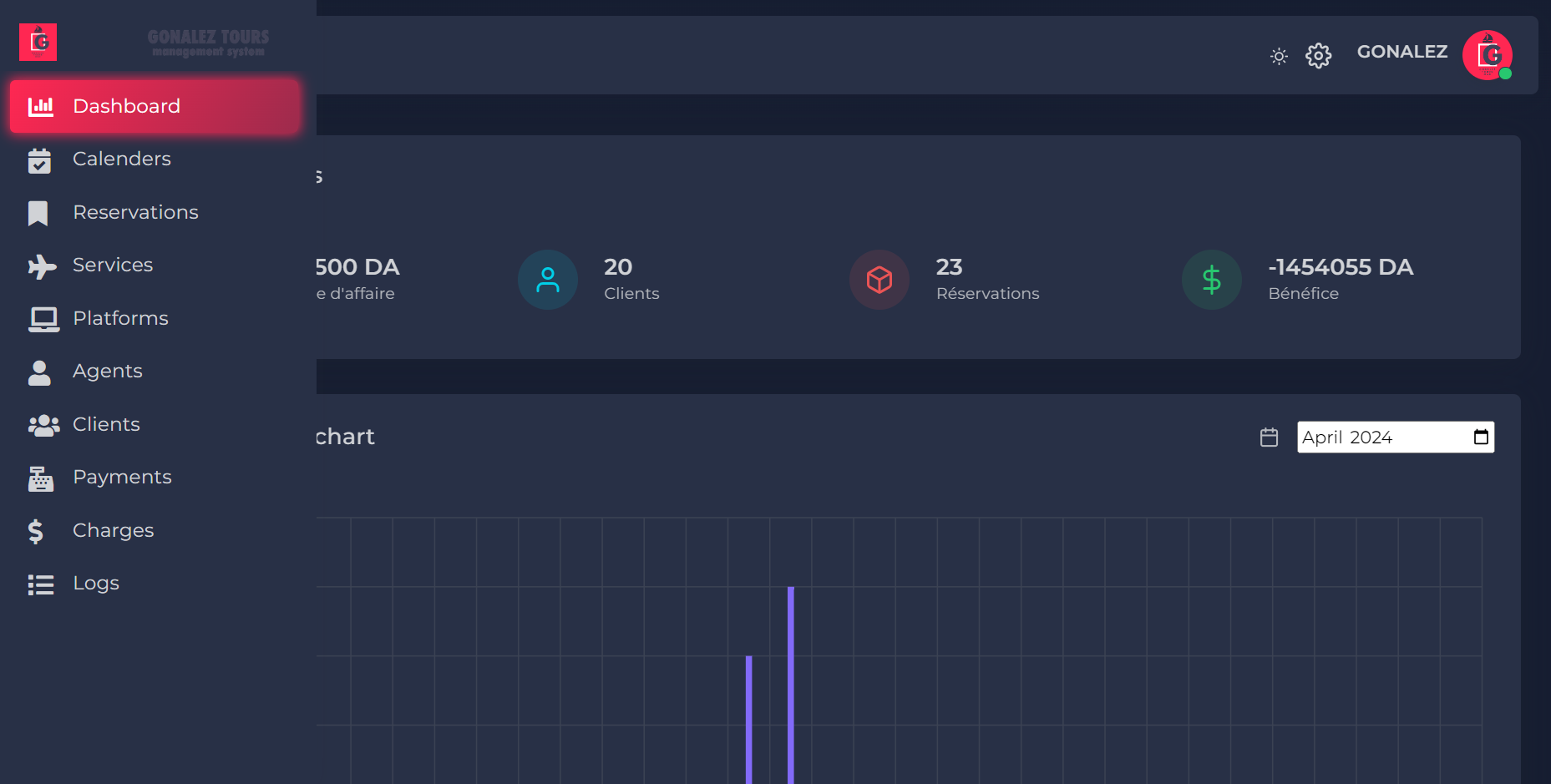Go to Calenders in the sidebar
This screenshot has width=1551, height=784.
point(121,159)
